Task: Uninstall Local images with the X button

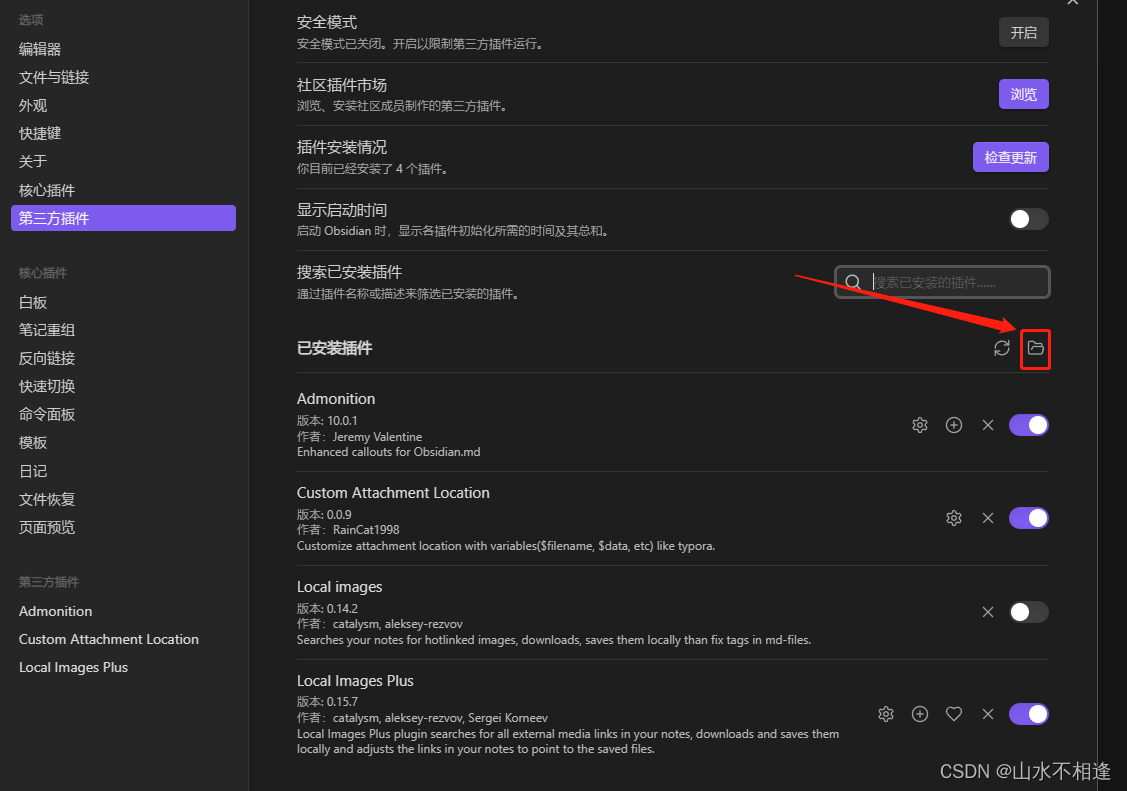Action: click(987, 611)
